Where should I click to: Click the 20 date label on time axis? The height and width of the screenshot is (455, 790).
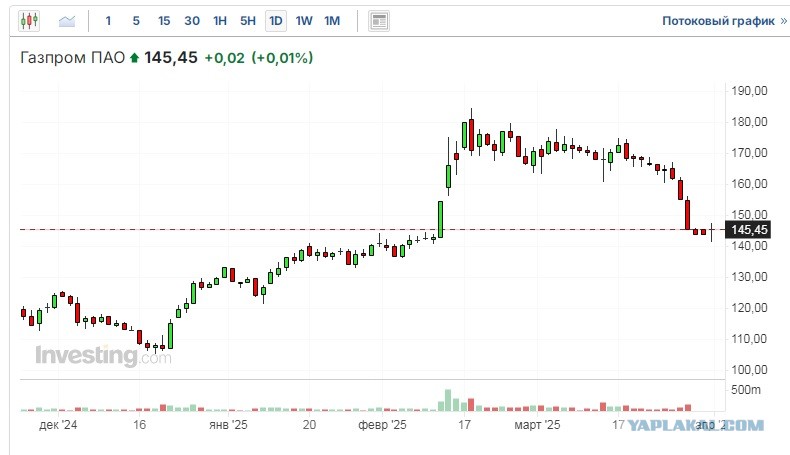click(309, 425)
